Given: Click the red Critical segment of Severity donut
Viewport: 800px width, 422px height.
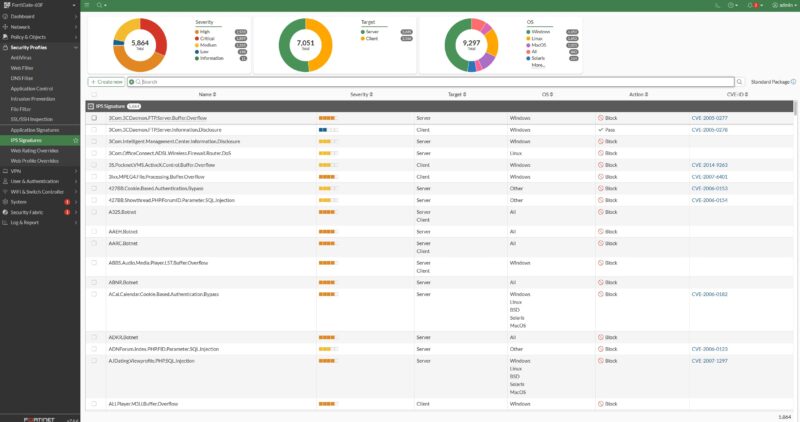Looking at the screenshot, I should tap(156, 35).
